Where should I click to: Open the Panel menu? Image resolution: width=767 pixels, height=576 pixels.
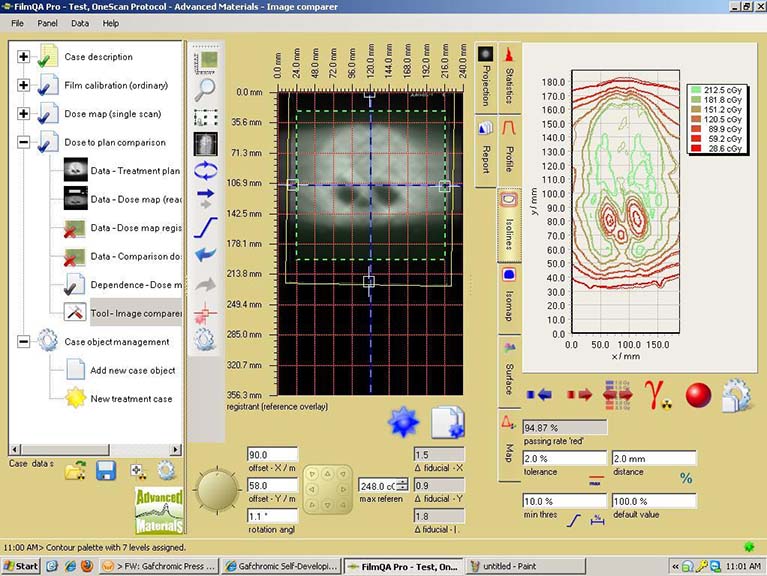pyautogui.click(x=47, y=22)
